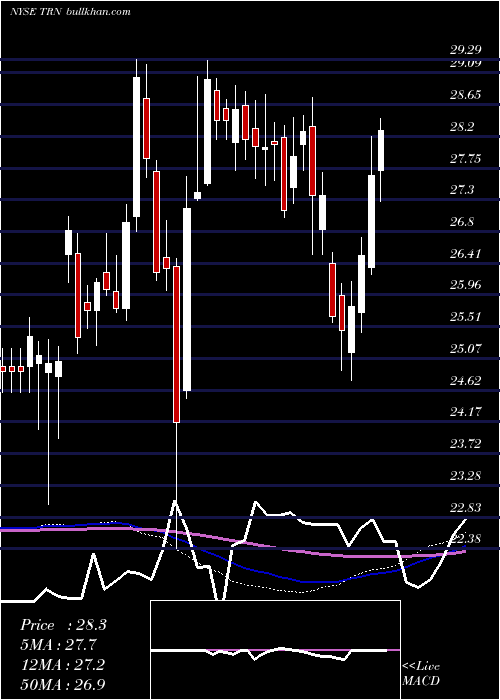Click the 27.75 price axis label
Screen dimensions: 500x700
465,159
